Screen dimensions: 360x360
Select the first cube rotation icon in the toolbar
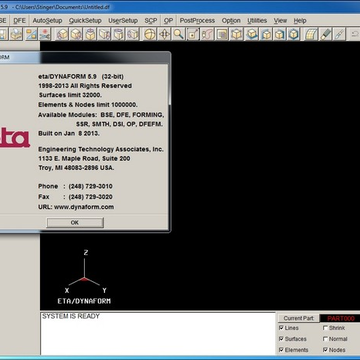point(62,34)
